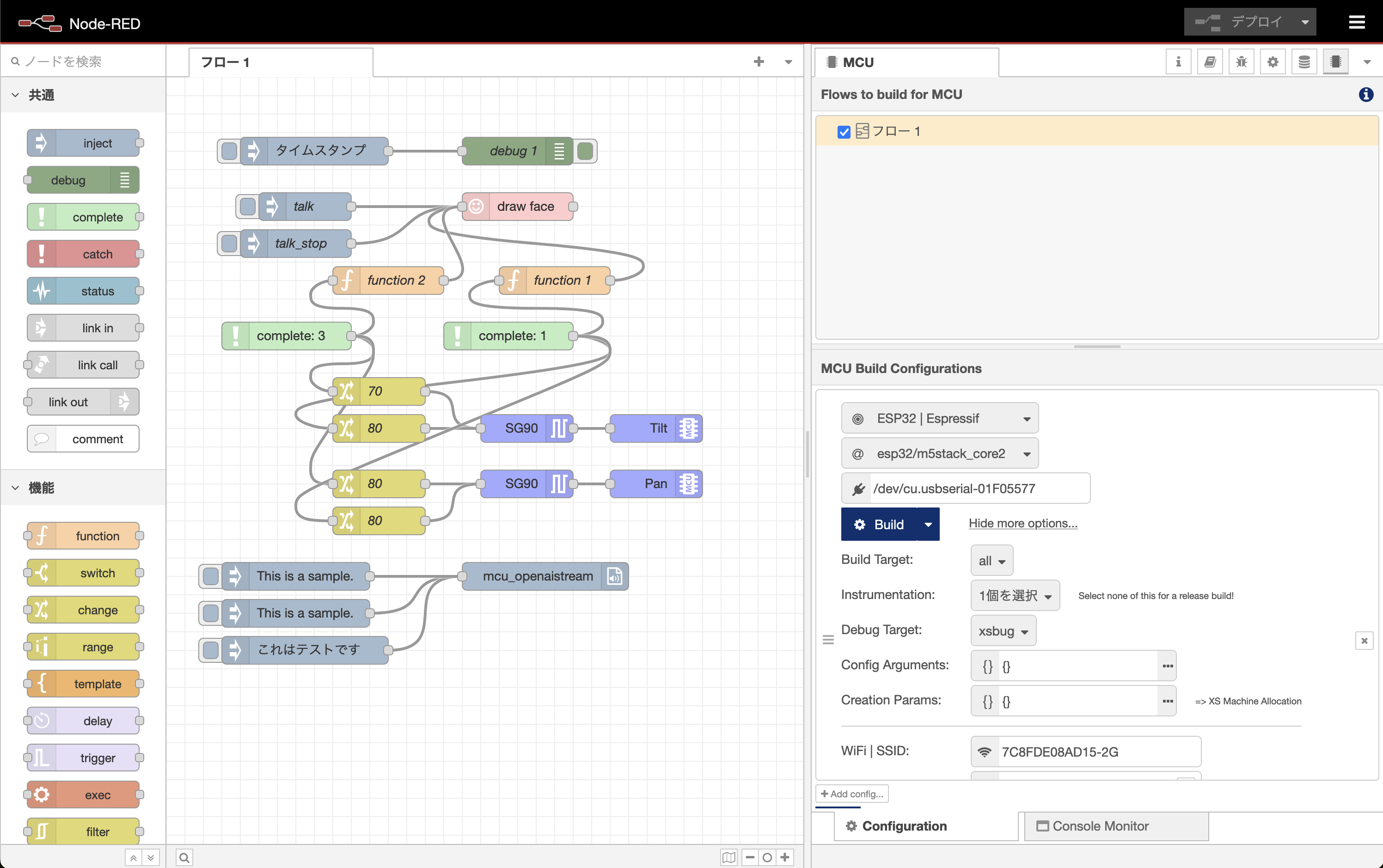The image size is (1383, 868).
Task: Click the zoom in plus icon
Action: 785,858
